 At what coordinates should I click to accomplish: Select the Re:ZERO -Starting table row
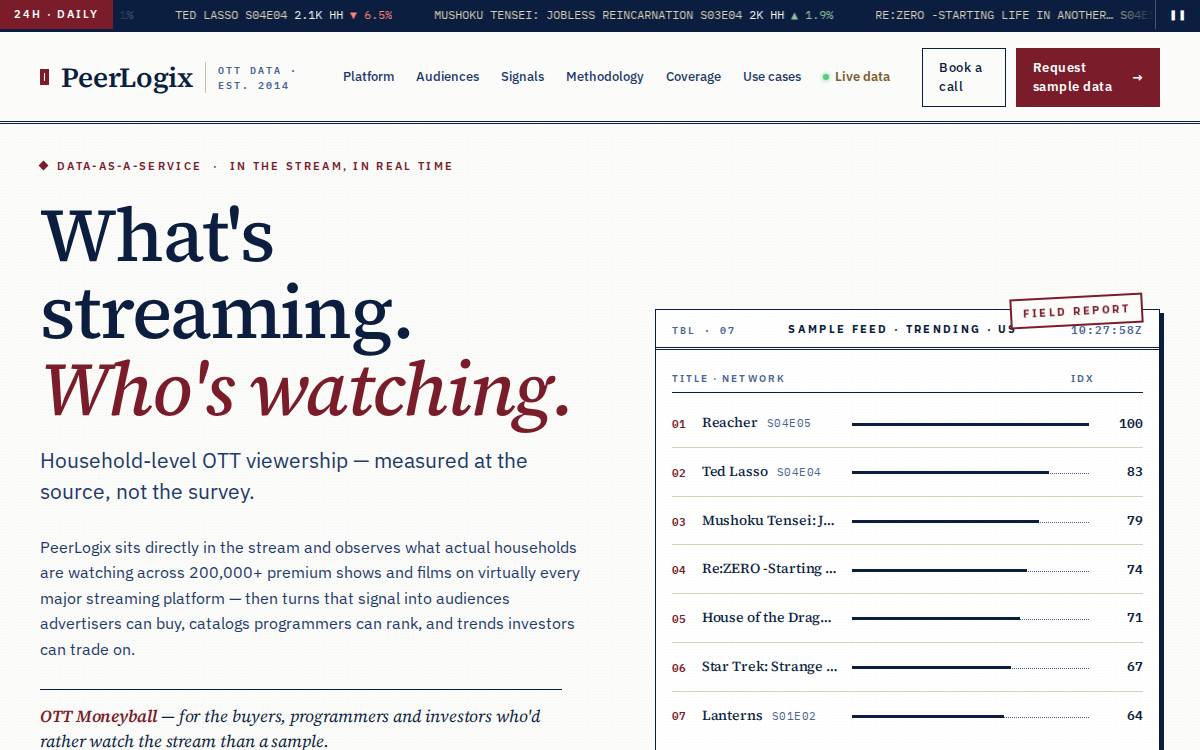pos(907,569)
